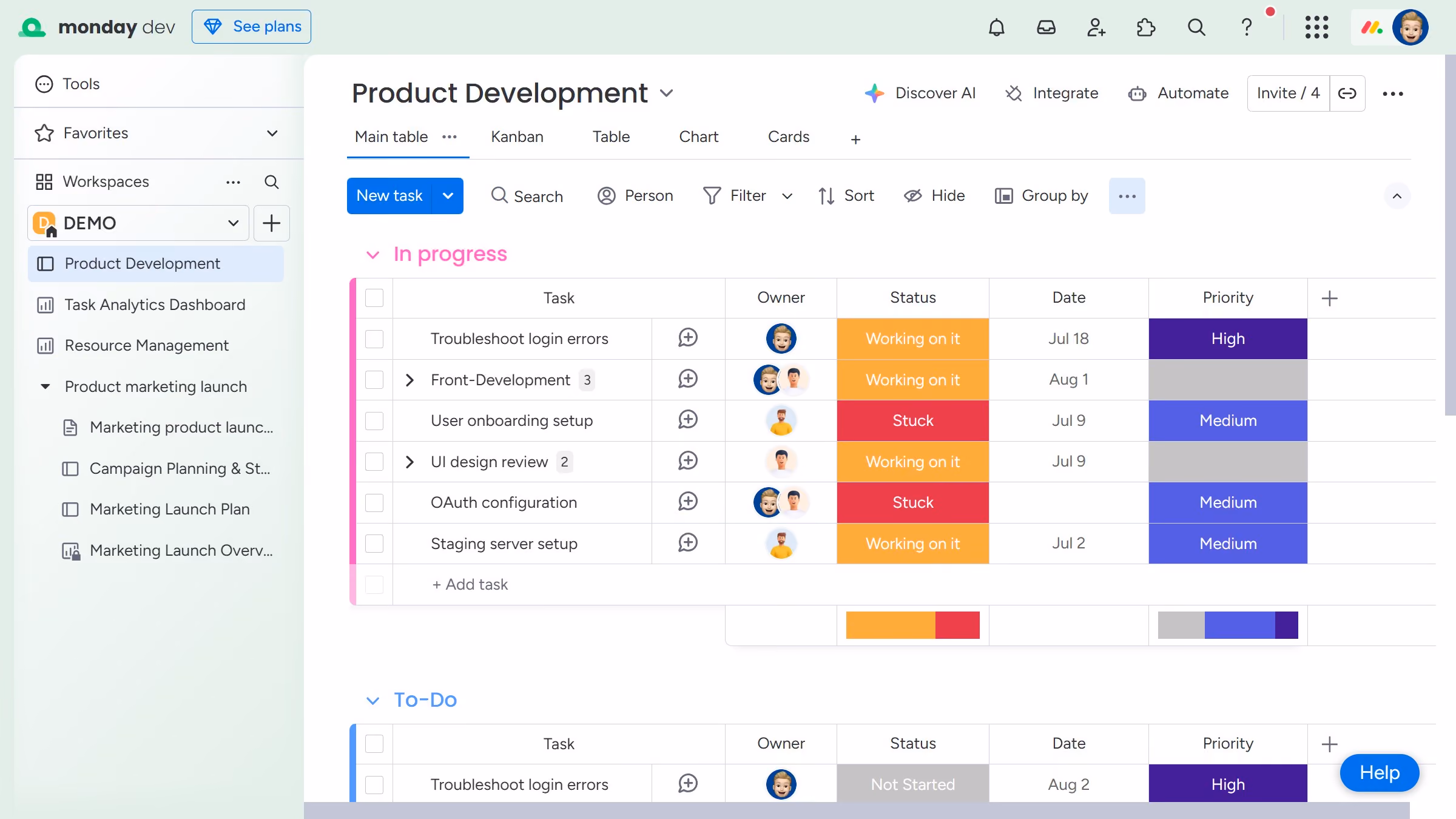1456x819 pixels.
Task: Open conversation for Front-Development
Action: (x=688, y=379)
